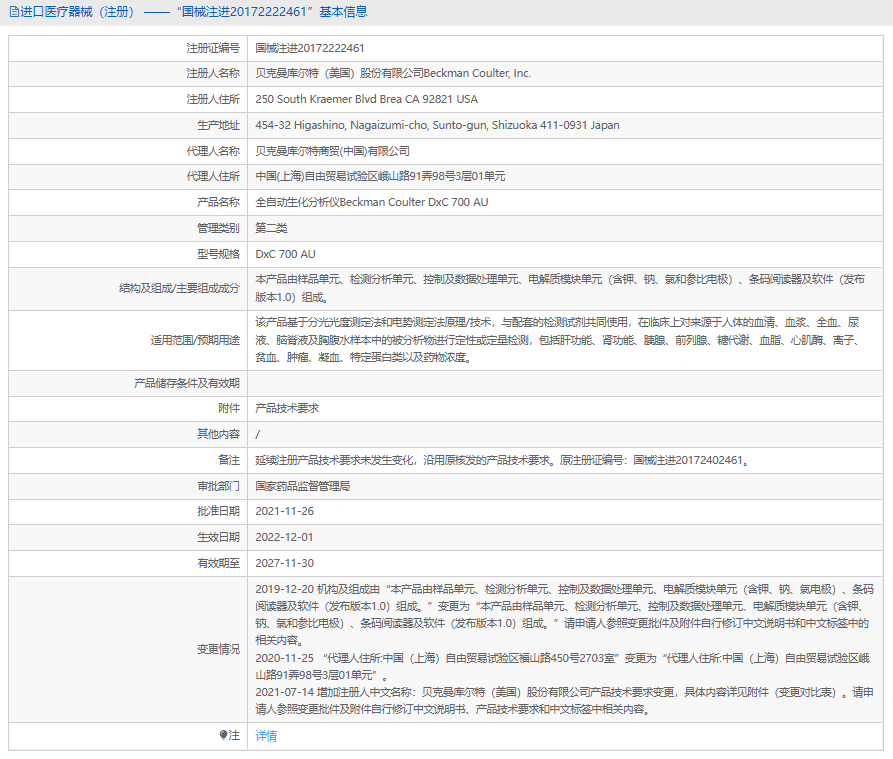Screen dimensions: 893x759
Task: Click the 第二类 management class value
Action: (x=271, y=228)
